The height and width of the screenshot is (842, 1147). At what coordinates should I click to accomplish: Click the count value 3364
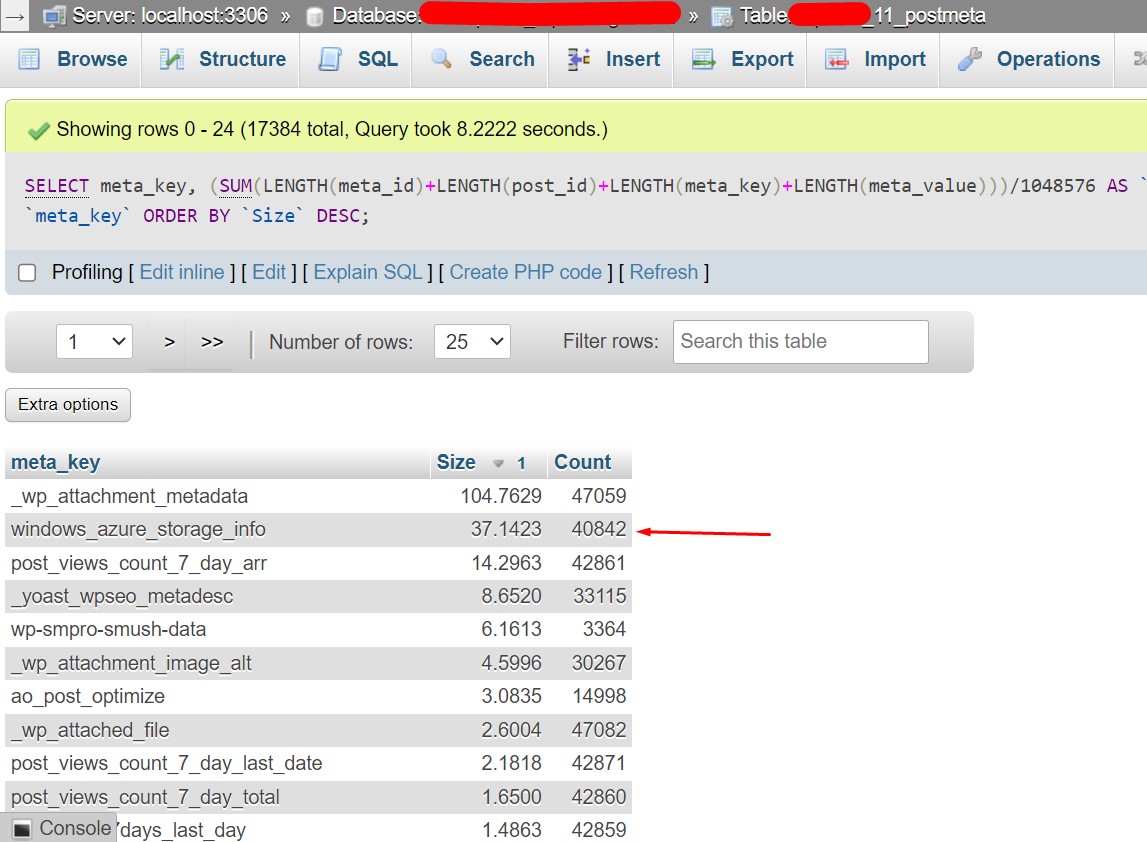[604, 629]
